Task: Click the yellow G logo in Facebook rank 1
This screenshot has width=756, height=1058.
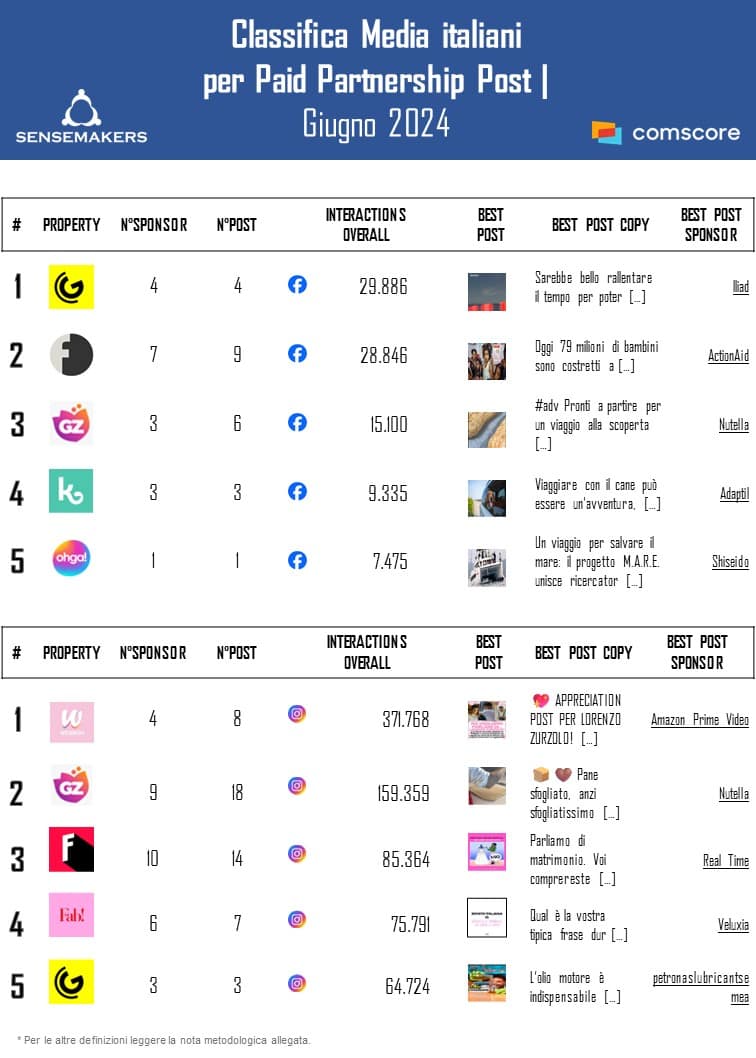Action: pos(71,287)
